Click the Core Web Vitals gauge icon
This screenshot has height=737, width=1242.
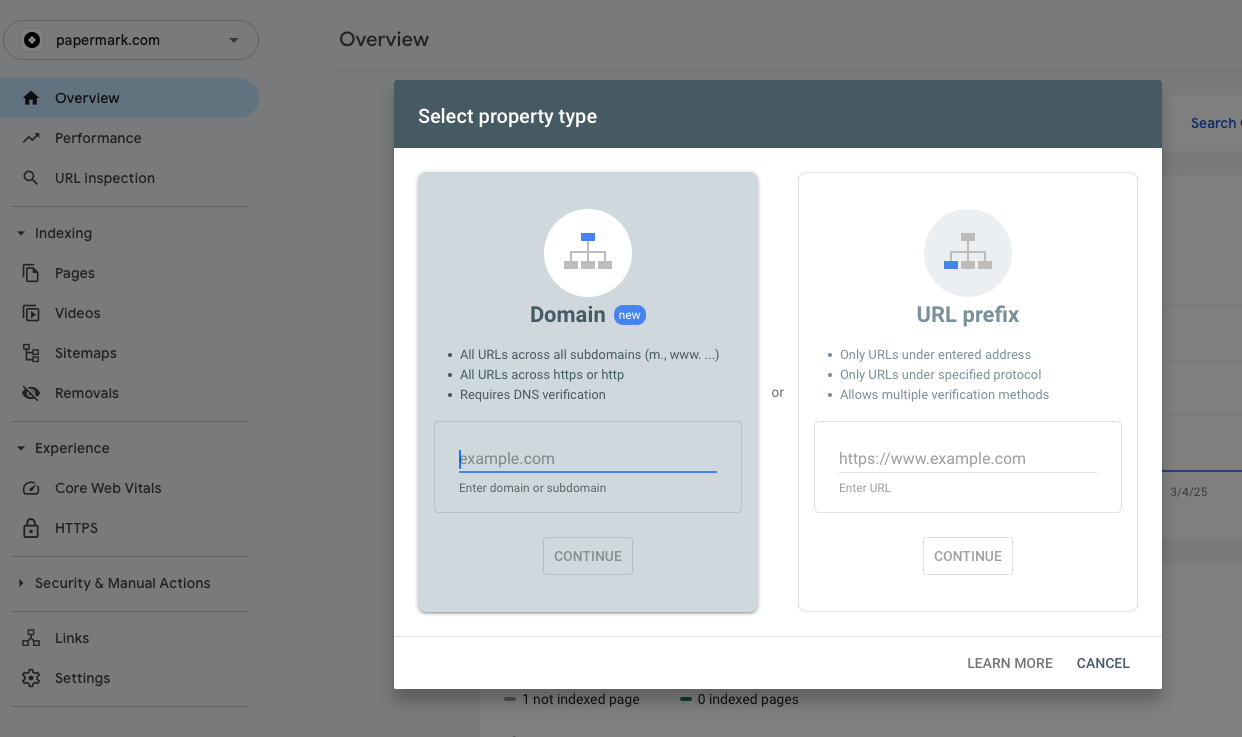click(31, 488)
